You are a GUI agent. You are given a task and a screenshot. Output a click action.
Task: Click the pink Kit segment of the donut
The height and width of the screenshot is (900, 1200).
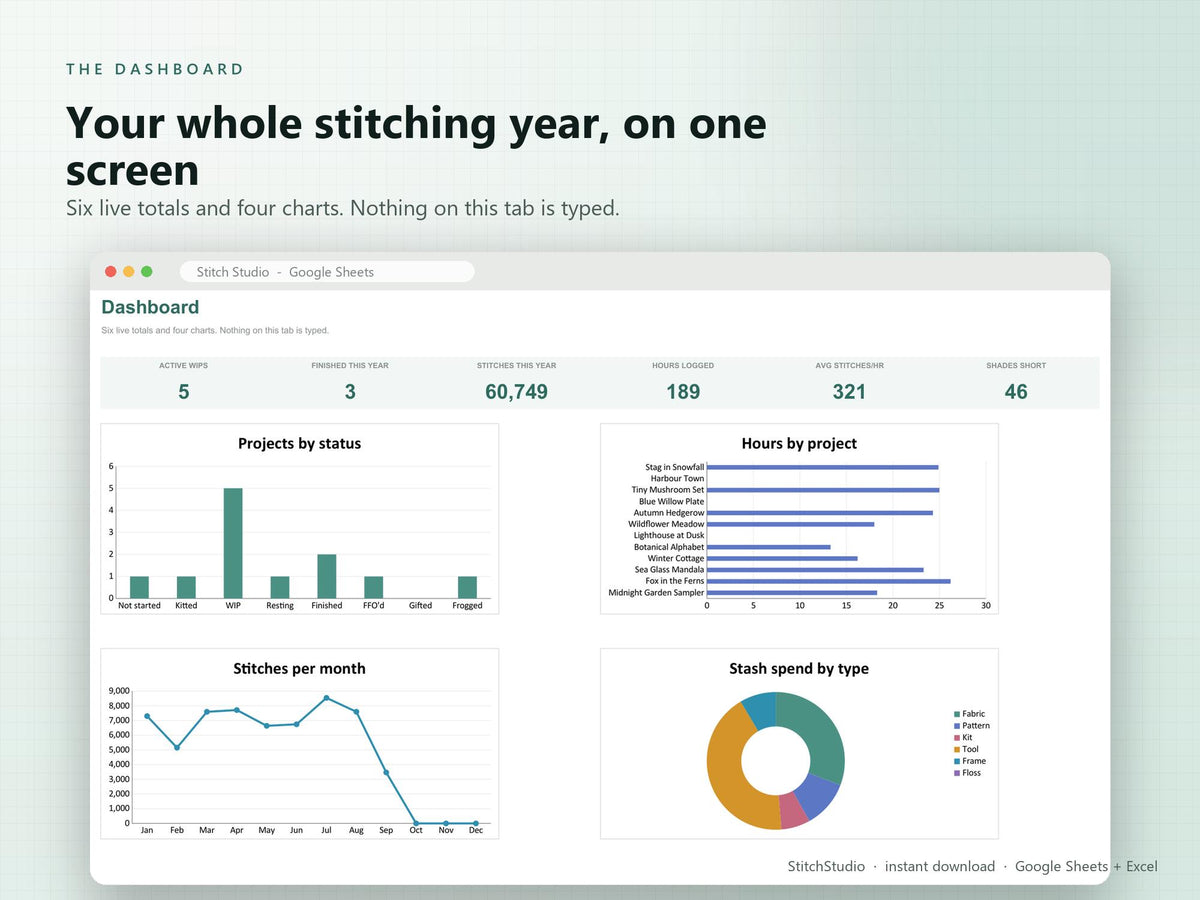[x=794, y=811]
